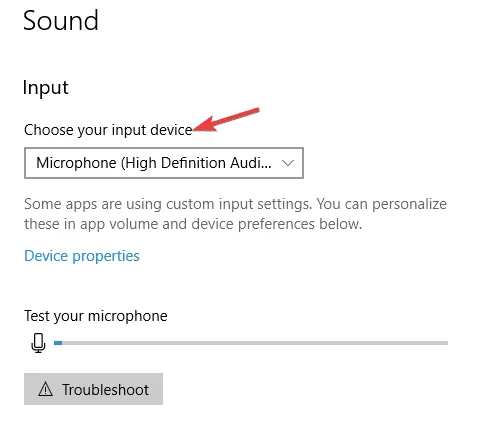Expand the input device dropdown chevron
Viewport: 497px width, 427px height.
pos(288,163)
